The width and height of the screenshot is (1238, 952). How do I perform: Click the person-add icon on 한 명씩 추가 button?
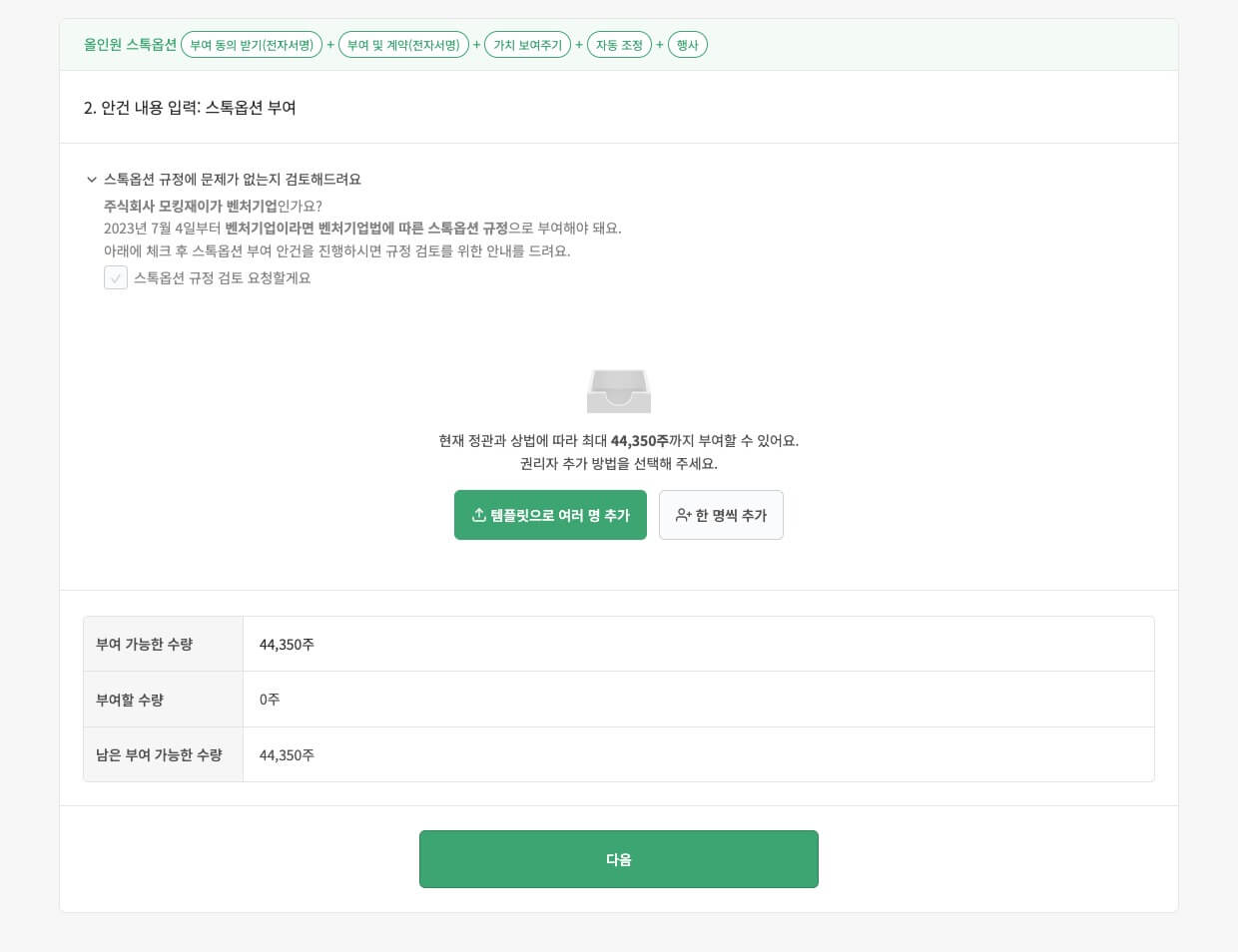683,515
